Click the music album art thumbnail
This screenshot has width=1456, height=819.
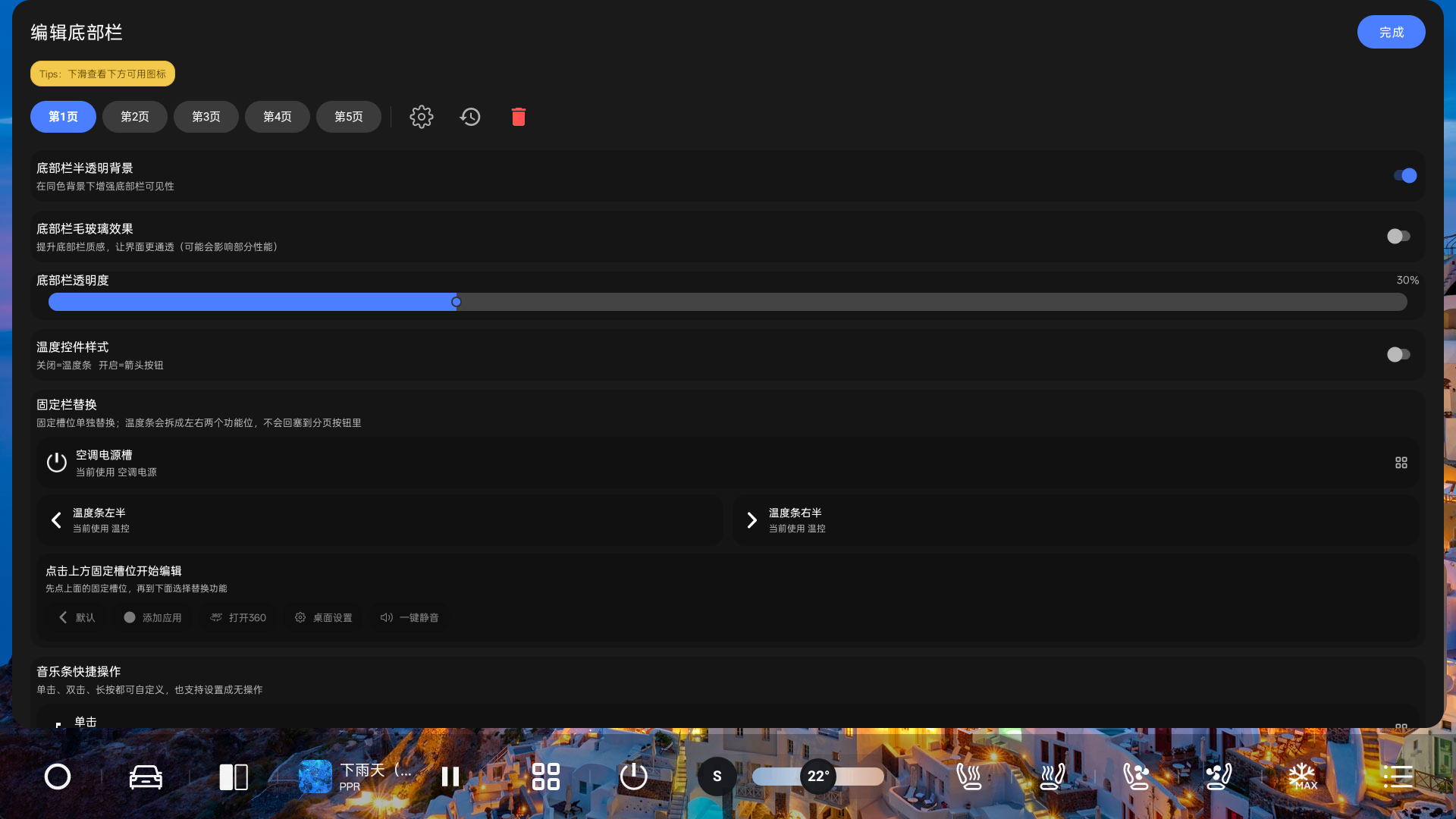coord(315,777)
